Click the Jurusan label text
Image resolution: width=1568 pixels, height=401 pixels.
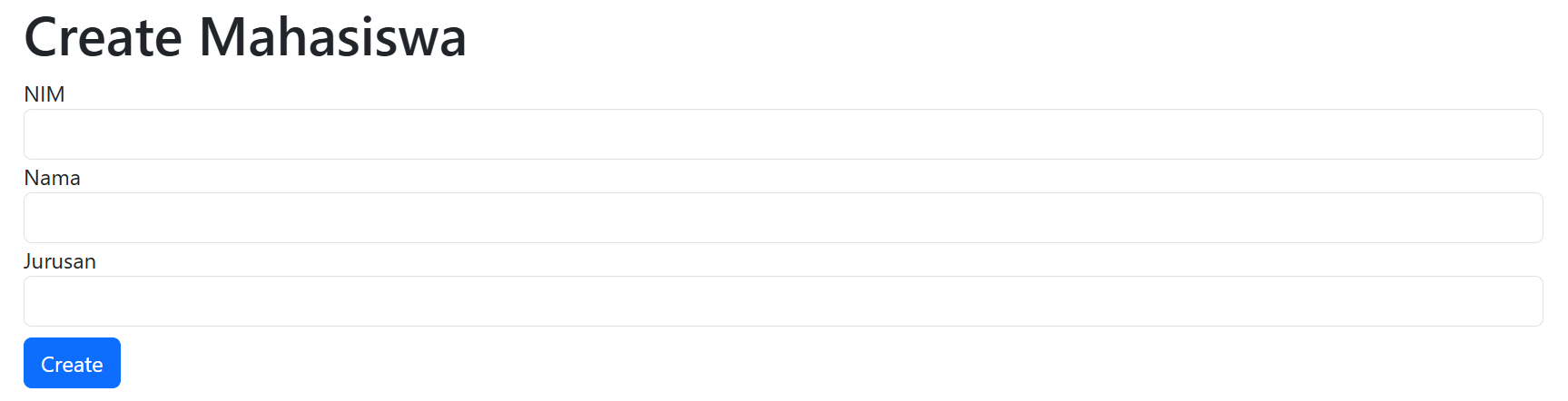[x=60, y=261]
